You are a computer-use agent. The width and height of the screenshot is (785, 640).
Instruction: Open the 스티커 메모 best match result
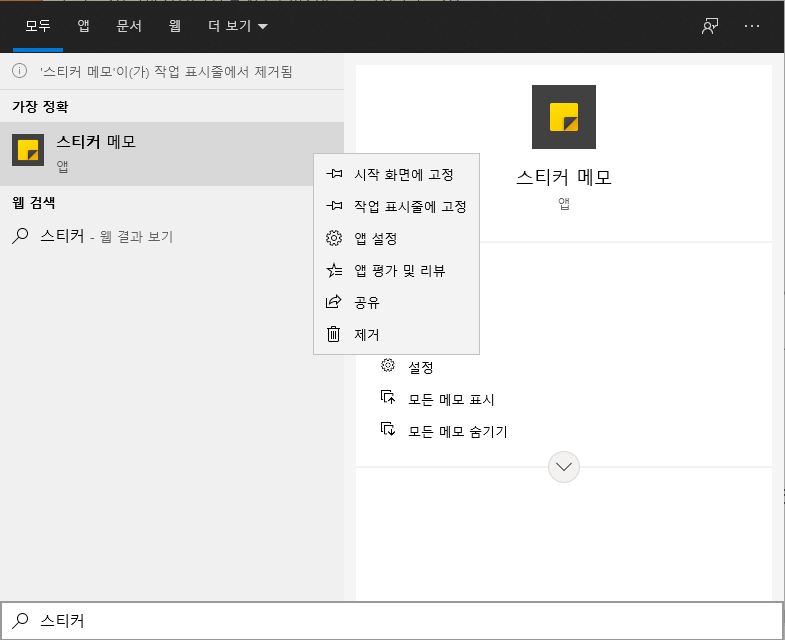click(172, 154)
